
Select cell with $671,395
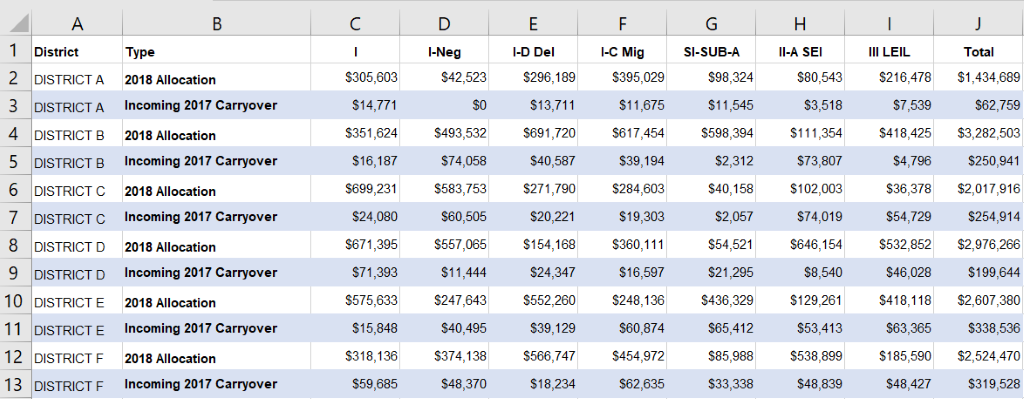pos(355,245)
